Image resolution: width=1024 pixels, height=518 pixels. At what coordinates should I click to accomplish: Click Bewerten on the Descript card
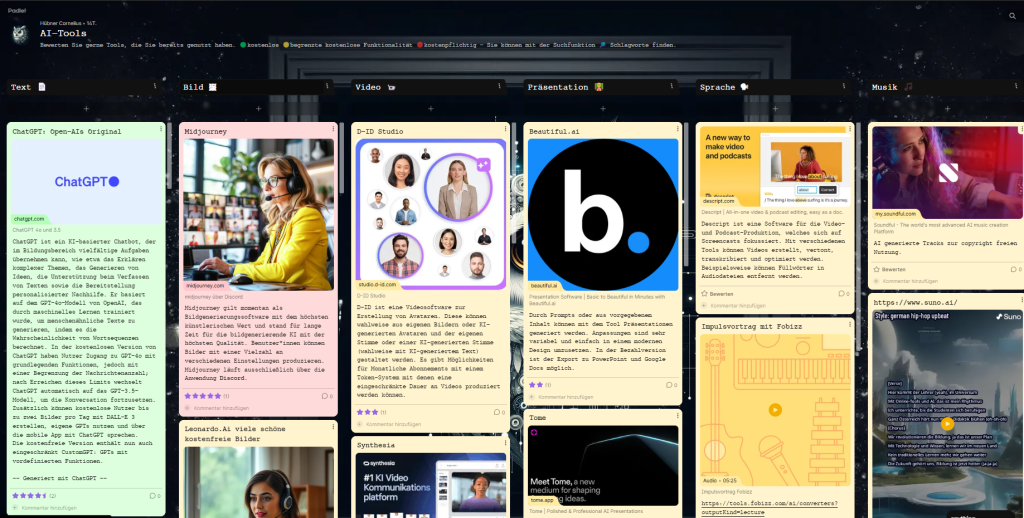[717, 294]
